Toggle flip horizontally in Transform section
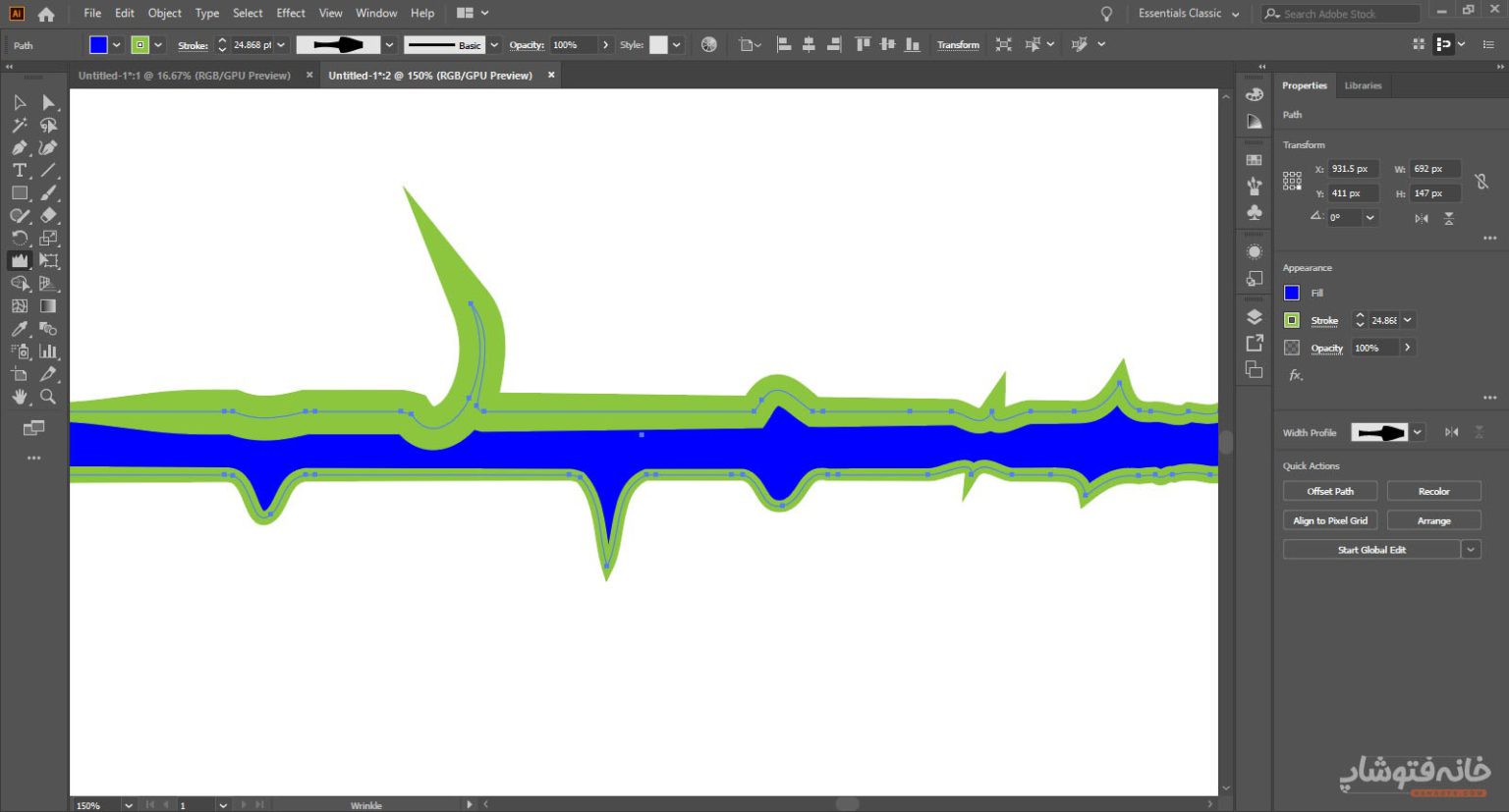 pos(1422,218)
